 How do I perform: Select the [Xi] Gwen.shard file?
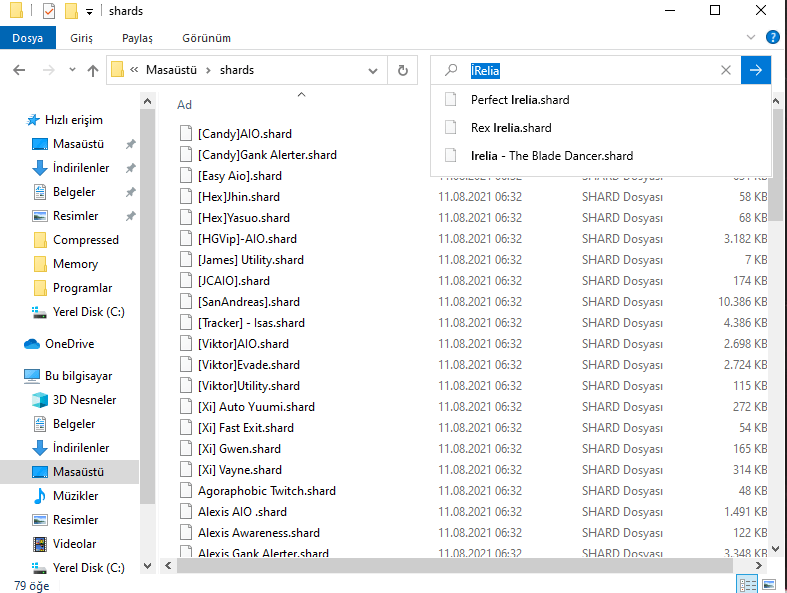pyautogui.click(x=239, y=449)
